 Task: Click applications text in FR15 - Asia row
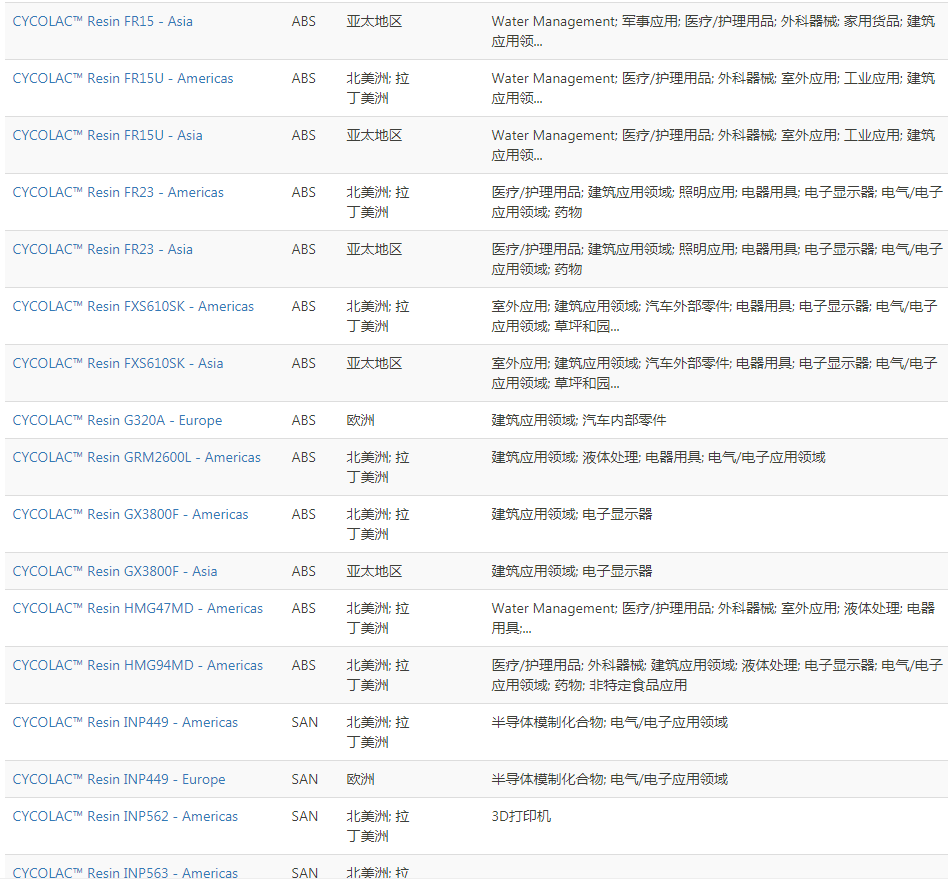click(x=713, y=31)
